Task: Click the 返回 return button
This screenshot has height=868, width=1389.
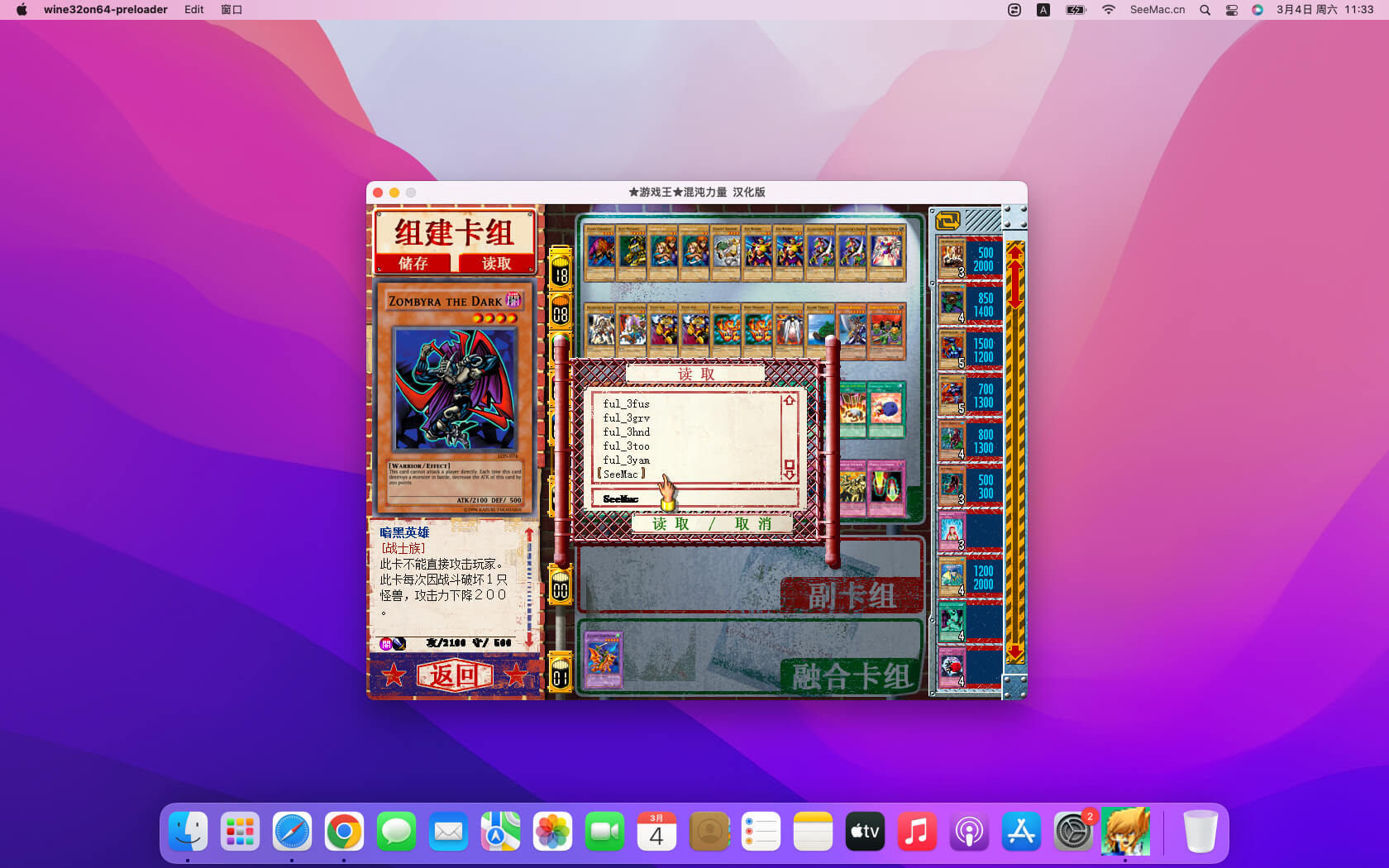Action: point(454,675)
